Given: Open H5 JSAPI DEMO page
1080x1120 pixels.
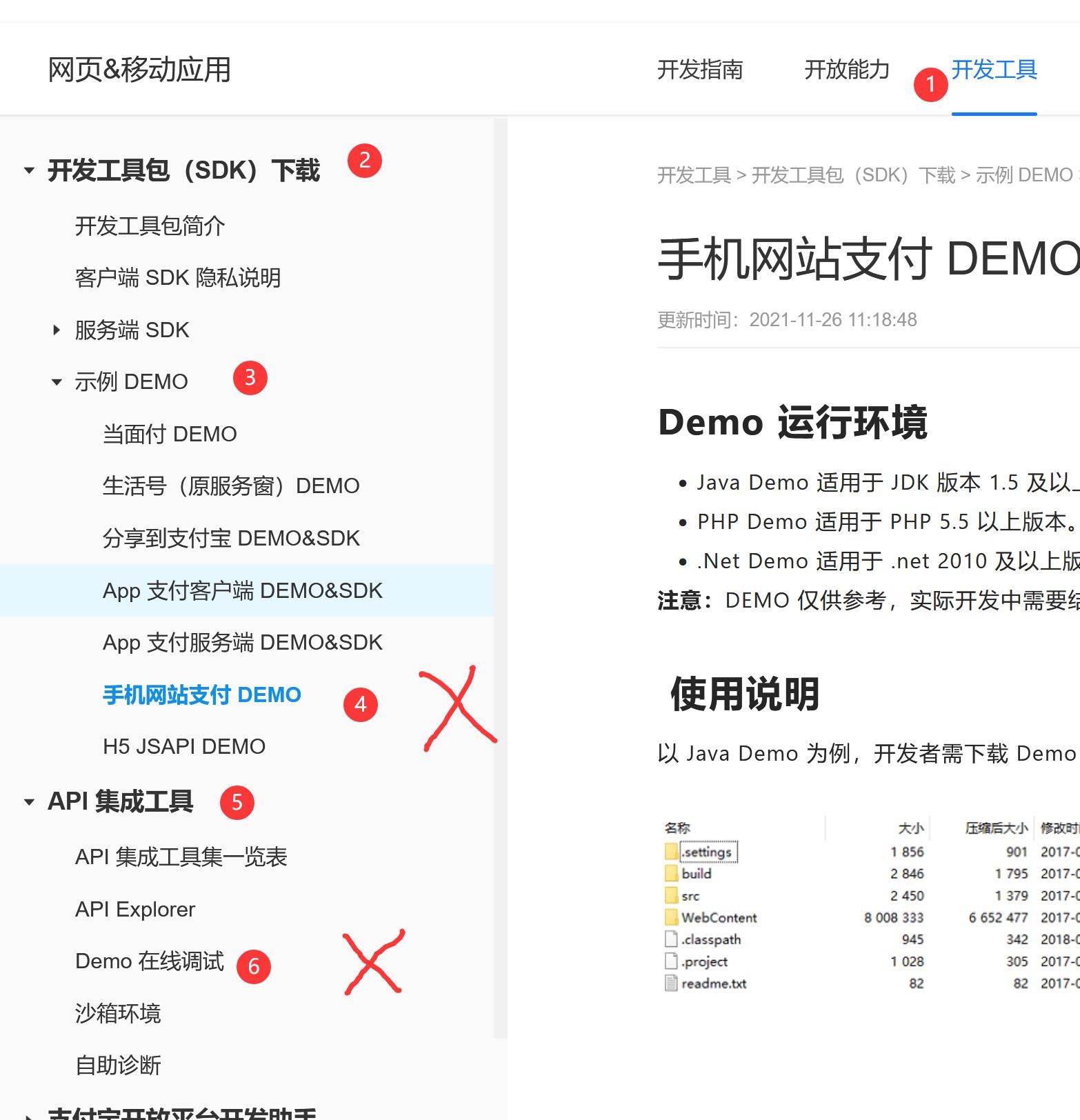Looking at the screenshot, I should pos(183,747).
